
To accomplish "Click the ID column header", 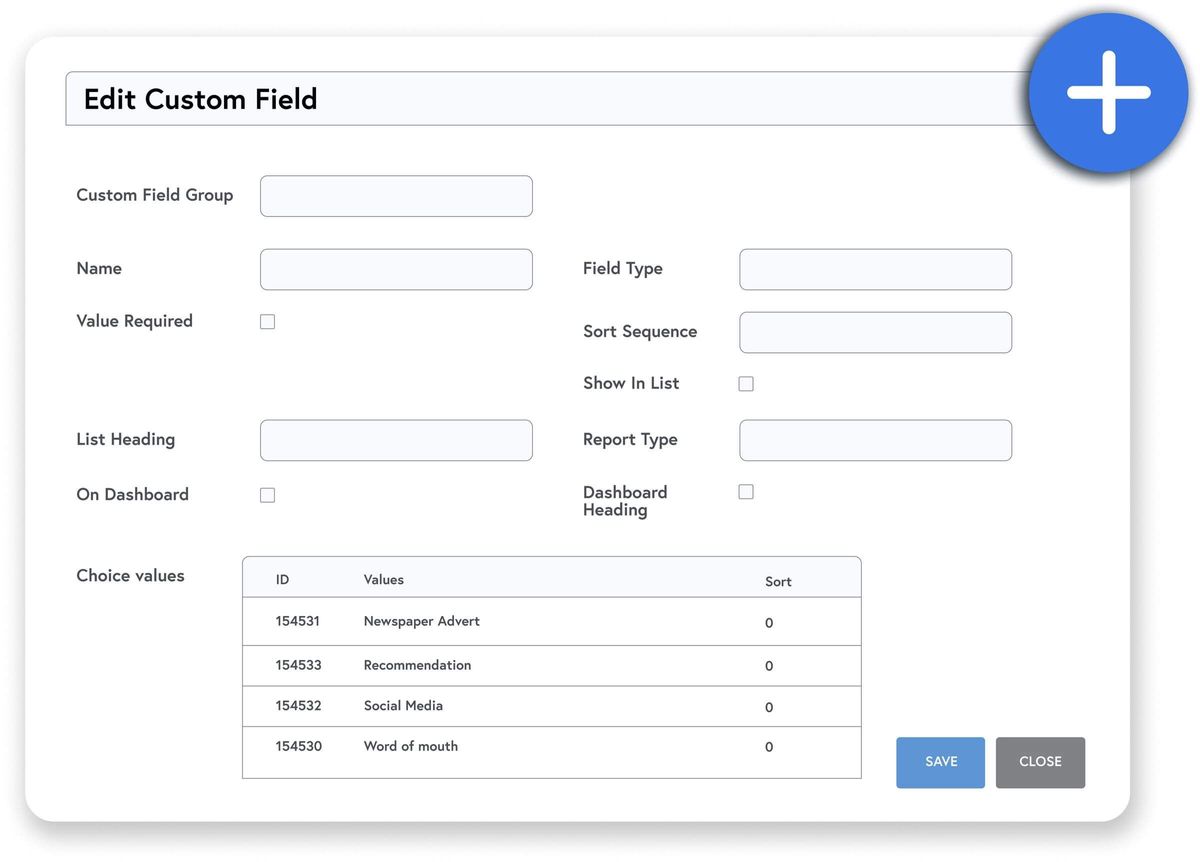I will click(x=282, y=580).
